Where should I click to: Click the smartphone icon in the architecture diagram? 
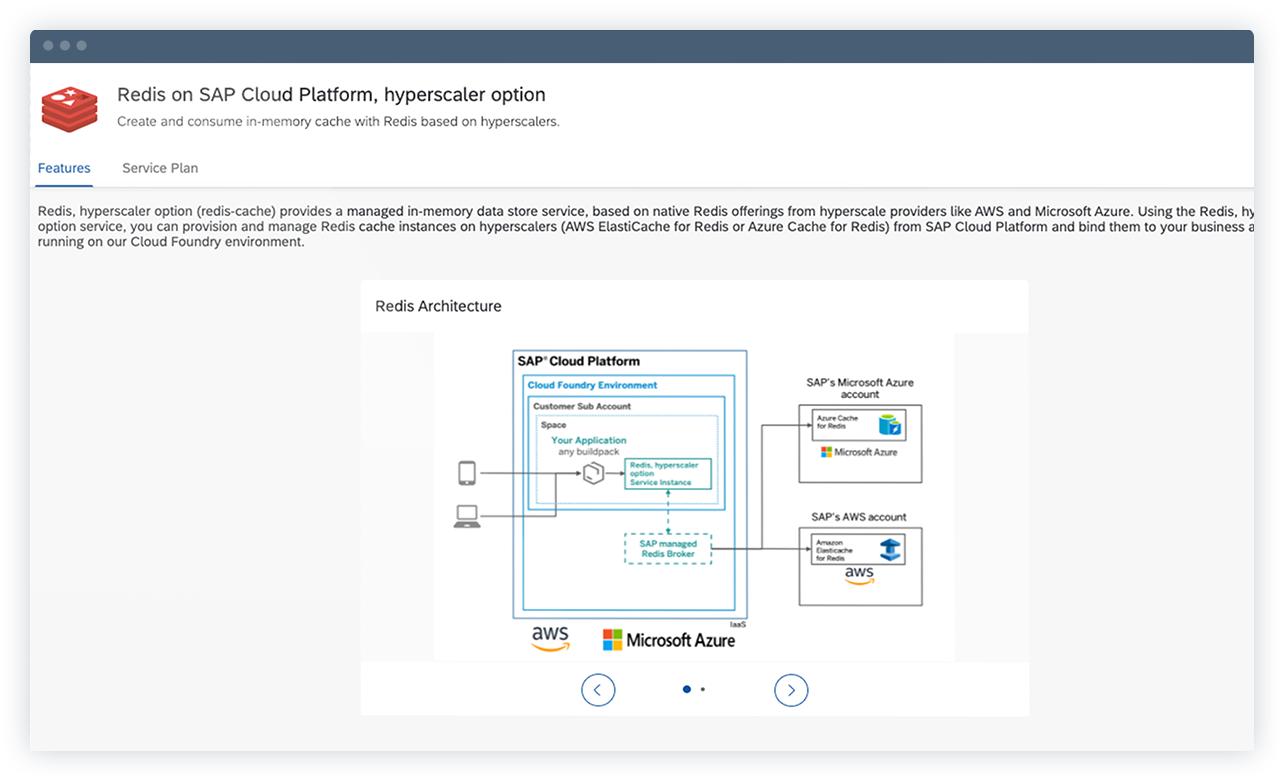pyautogui.click(x=466, y=470)
